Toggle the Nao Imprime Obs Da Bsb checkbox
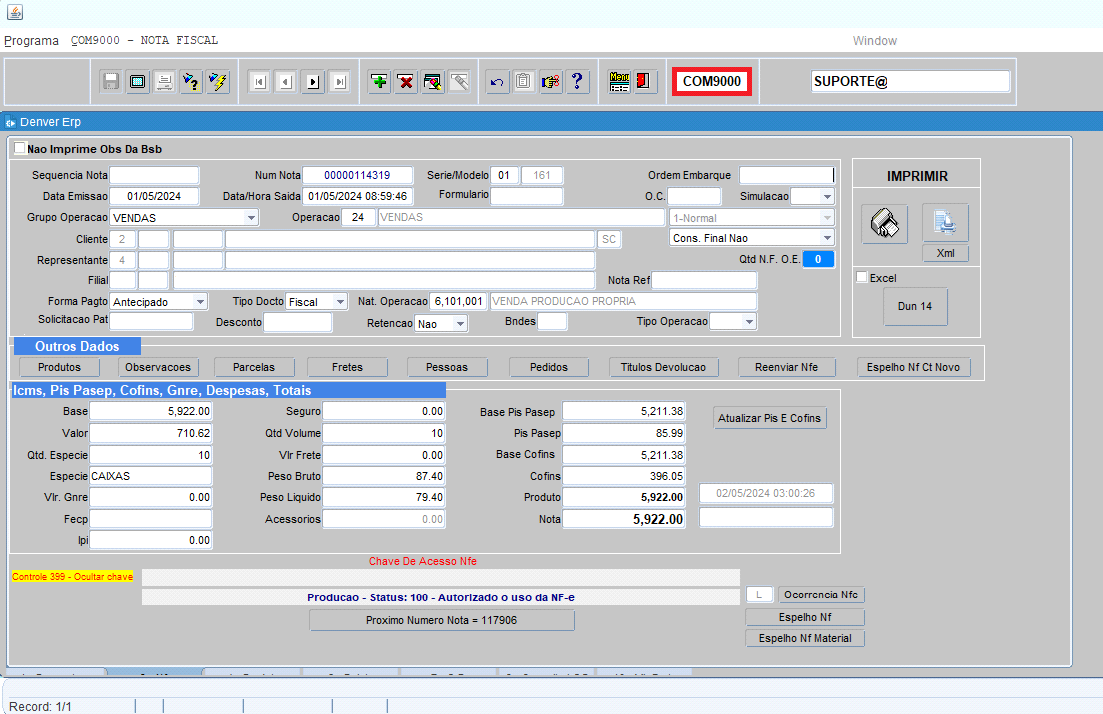1103x714 pixels. click(x=20, y=148)
